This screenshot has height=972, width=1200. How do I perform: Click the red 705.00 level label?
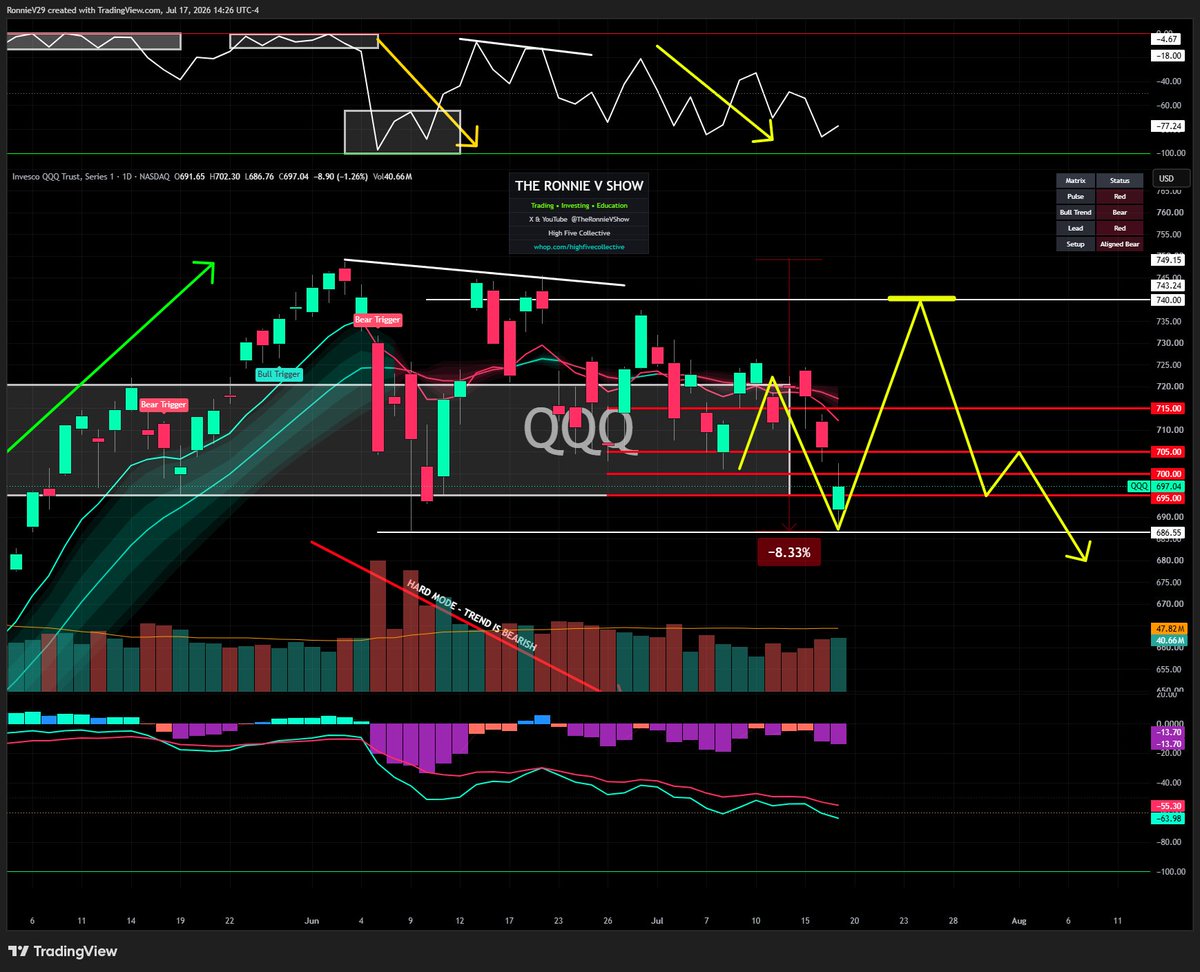point(1168,451)
